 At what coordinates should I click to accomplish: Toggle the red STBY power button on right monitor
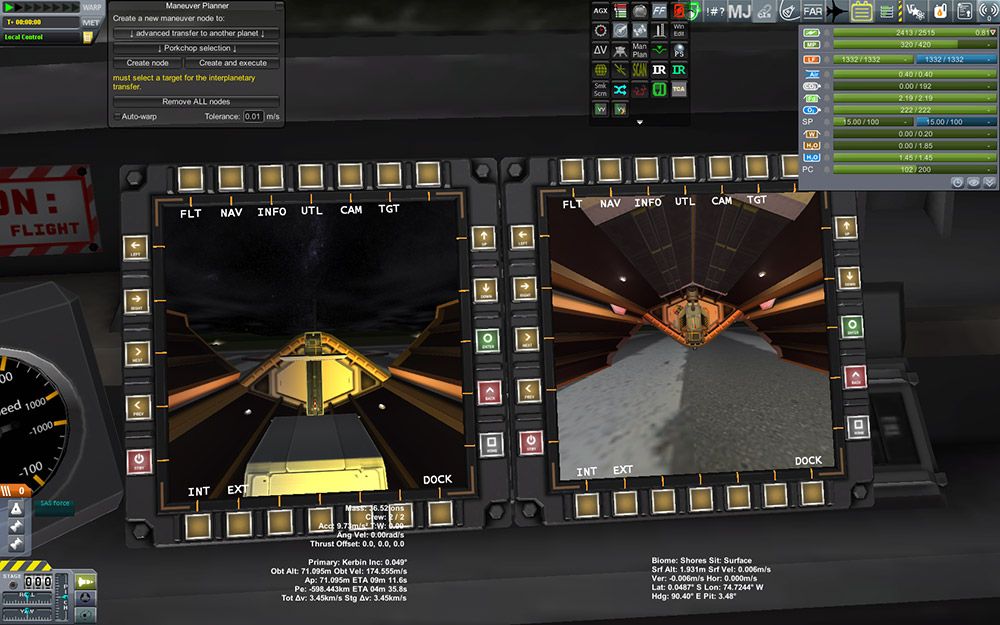point(531,442)
